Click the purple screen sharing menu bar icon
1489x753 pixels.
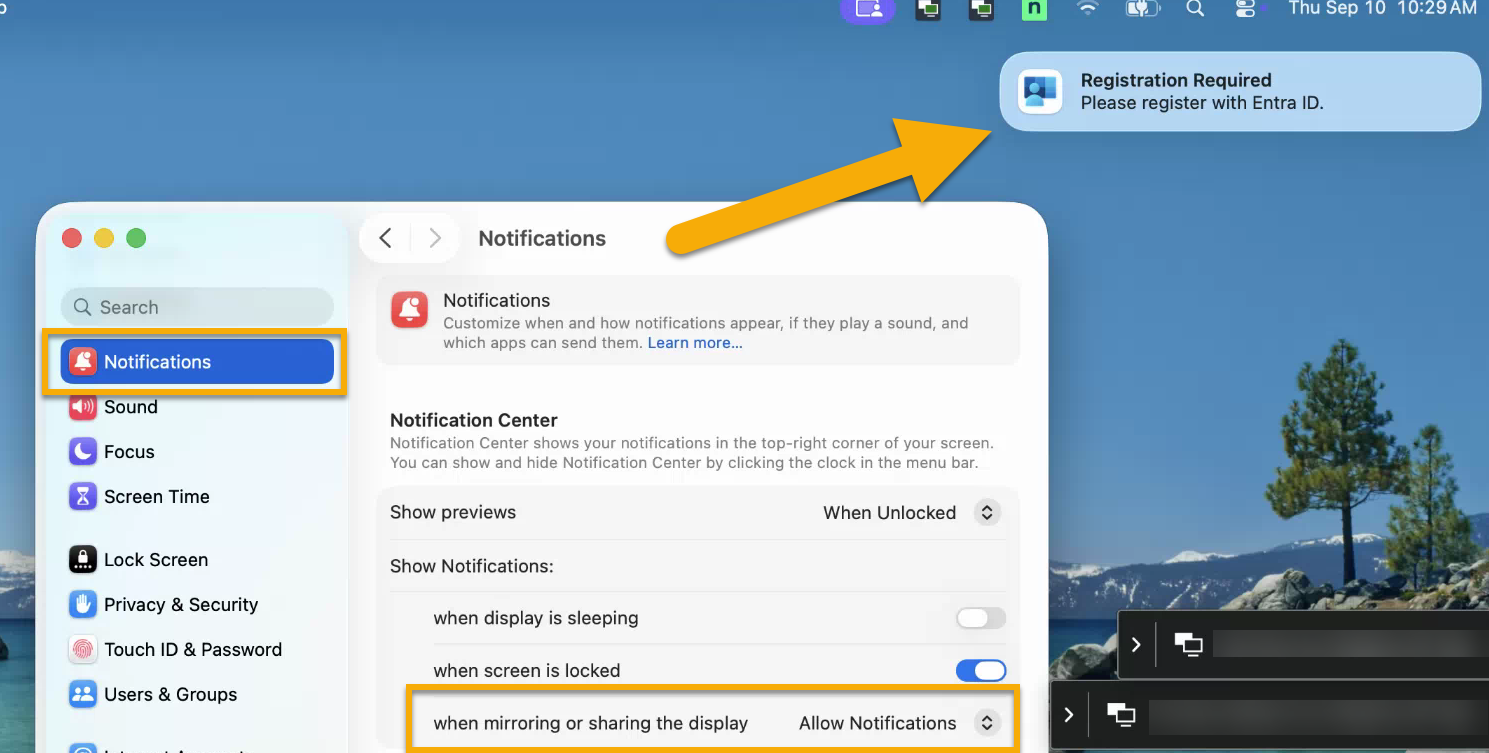click(x=869, y=9)
